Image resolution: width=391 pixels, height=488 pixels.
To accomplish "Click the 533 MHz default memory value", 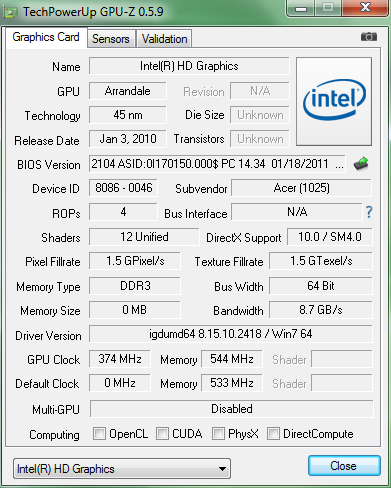I will pyautogui.click(x=232, y=383).
